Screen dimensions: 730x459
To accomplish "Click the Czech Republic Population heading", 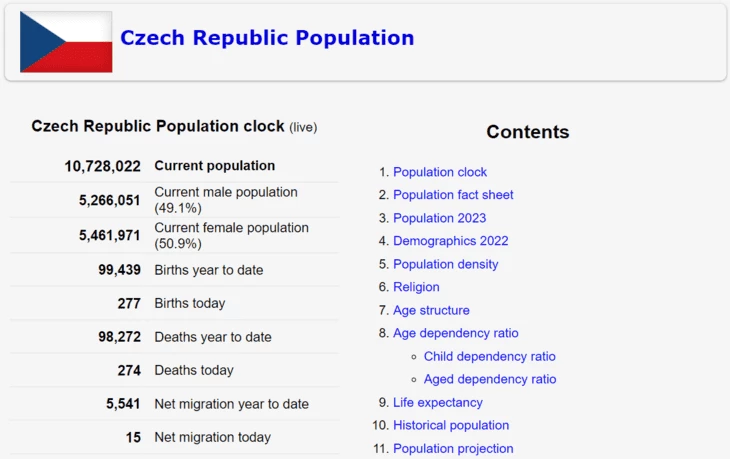I will tap(266, 38).
